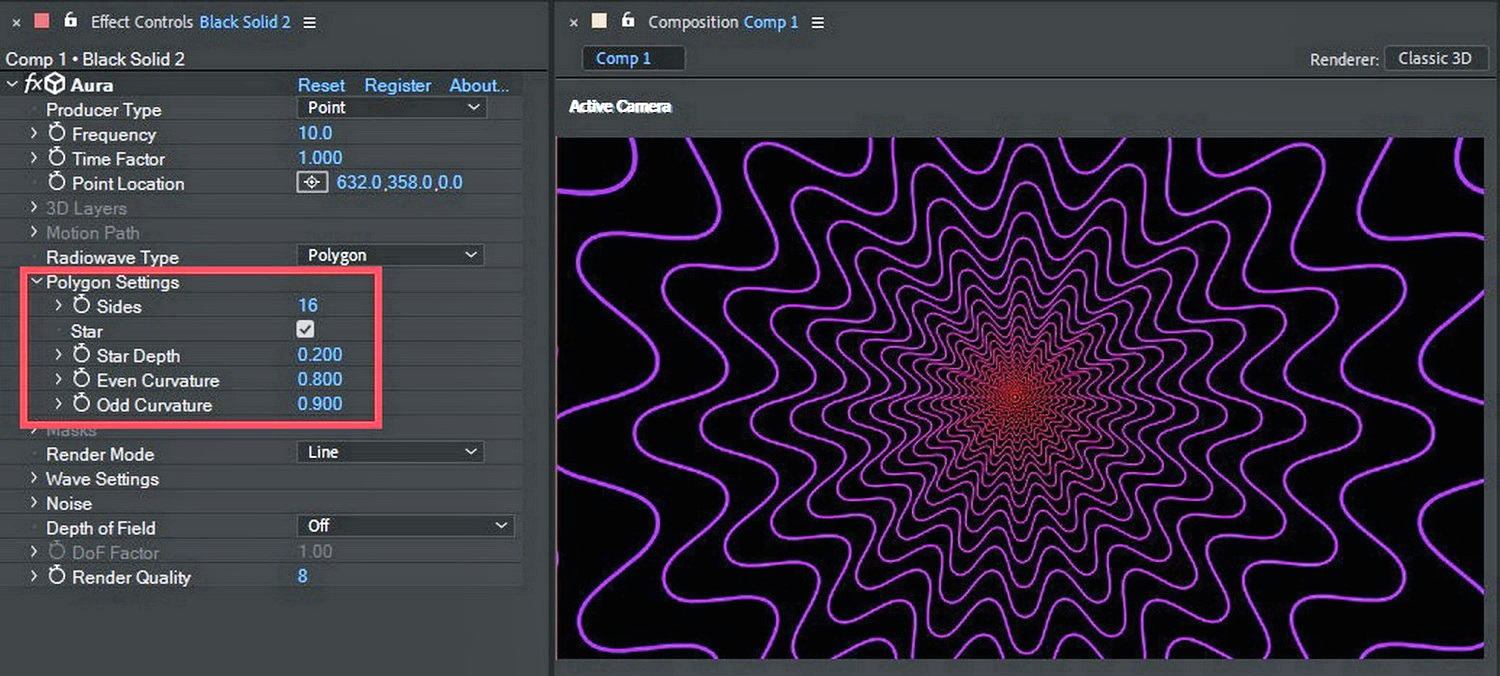
Task: Open the Composition panel menu
Action: (x=818, y=22)
